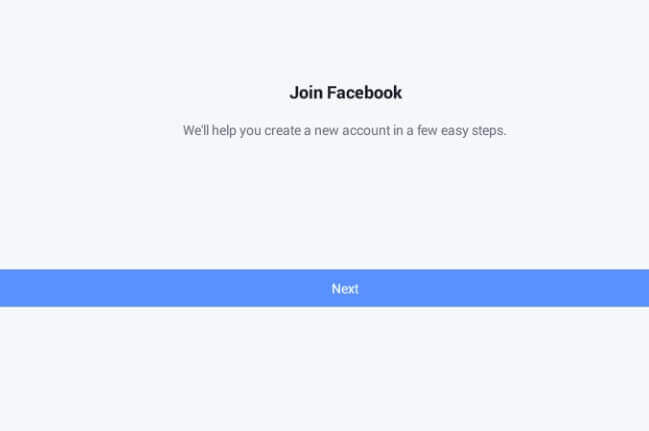The width and height of the screenshot is (649, 431).
Task: Proceed to next step of Join Facebook
Action: point(324,288)
